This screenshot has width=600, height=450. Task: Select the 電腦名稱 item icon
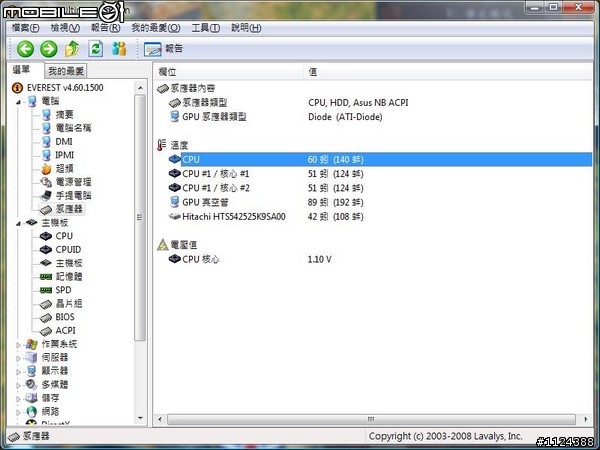46,128
